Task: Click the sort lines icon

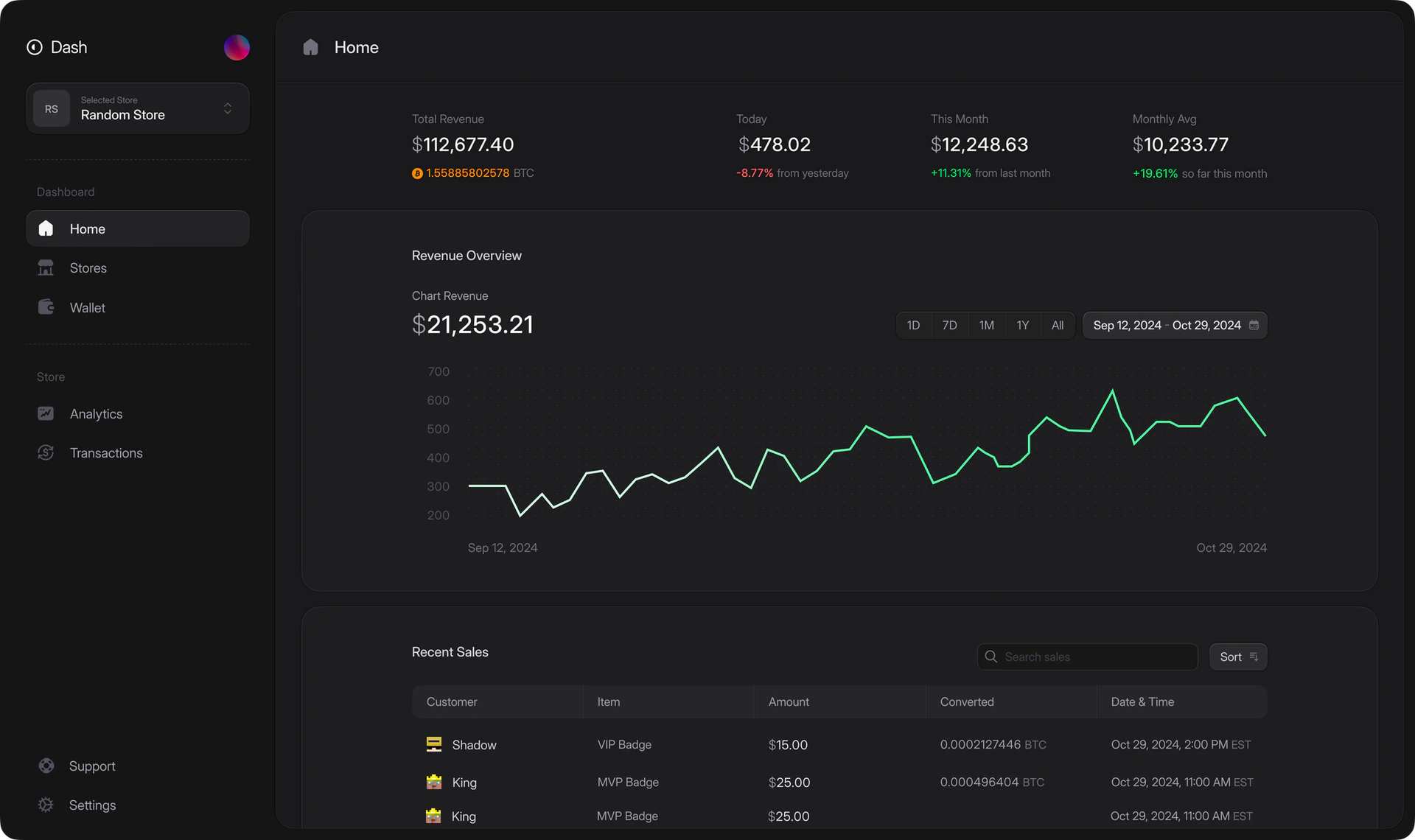Action: 1254,657
